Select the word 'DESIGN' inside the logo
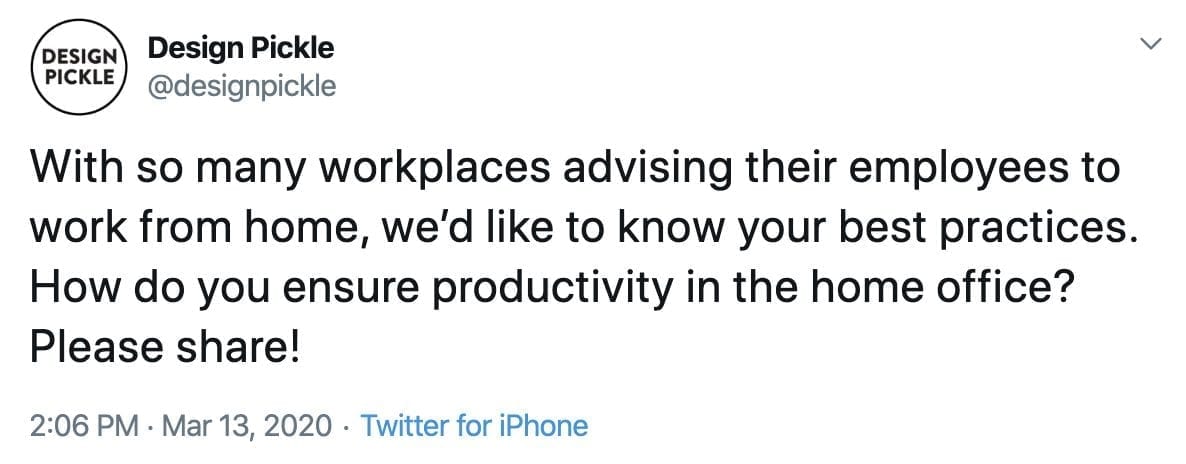The width and height of the screenshot is (1186, 464). click(x=78, y=57)
